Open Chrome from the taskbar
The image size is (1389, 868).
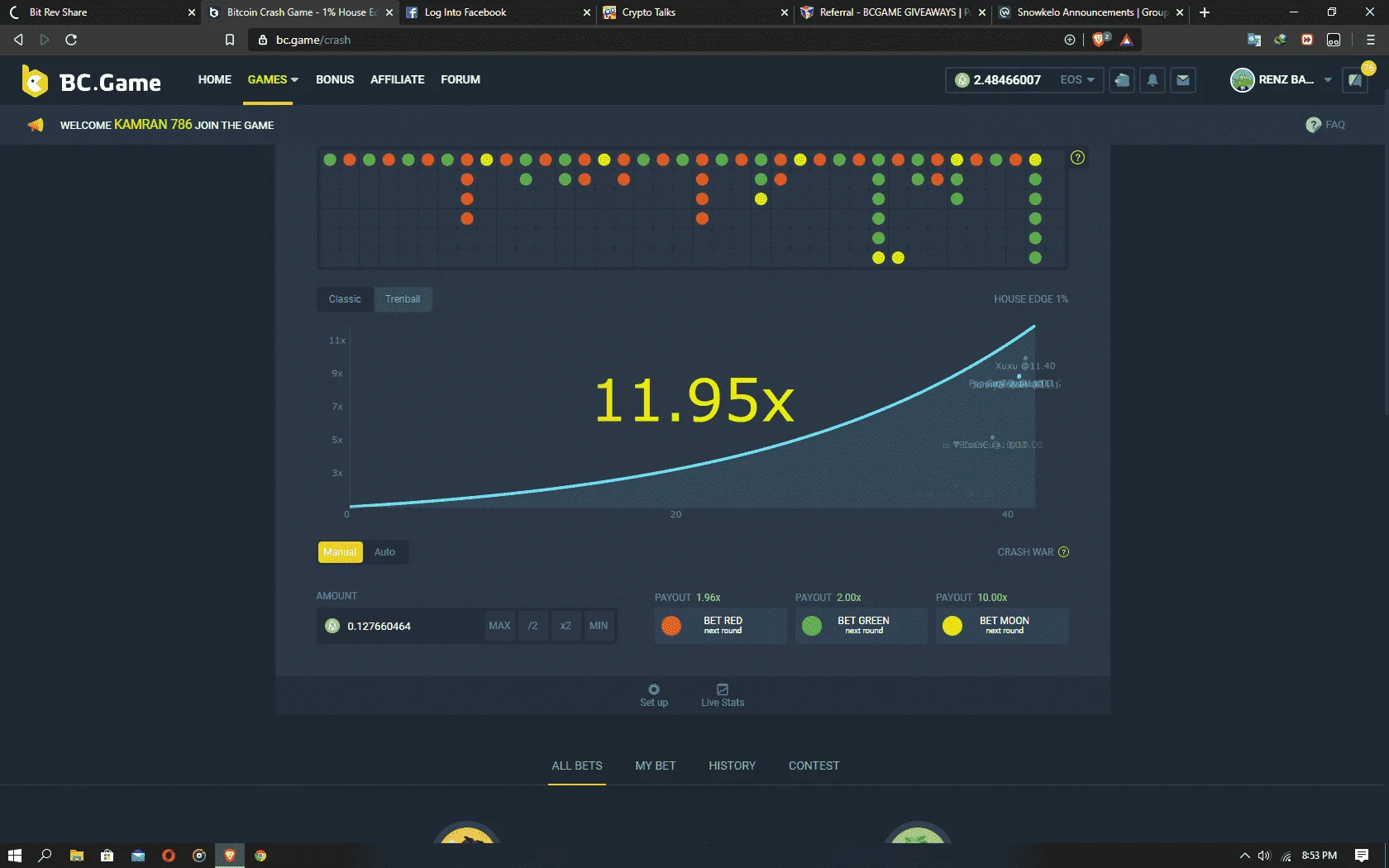point(260,856)
